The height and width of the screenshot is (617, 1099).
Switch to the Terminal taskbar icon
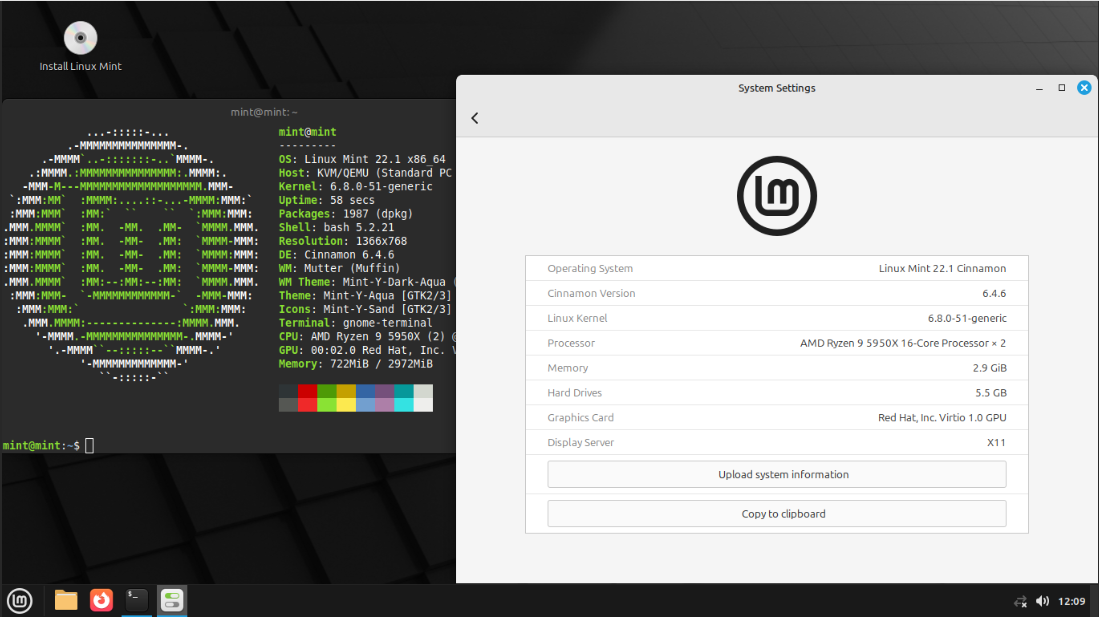(137, 600)
